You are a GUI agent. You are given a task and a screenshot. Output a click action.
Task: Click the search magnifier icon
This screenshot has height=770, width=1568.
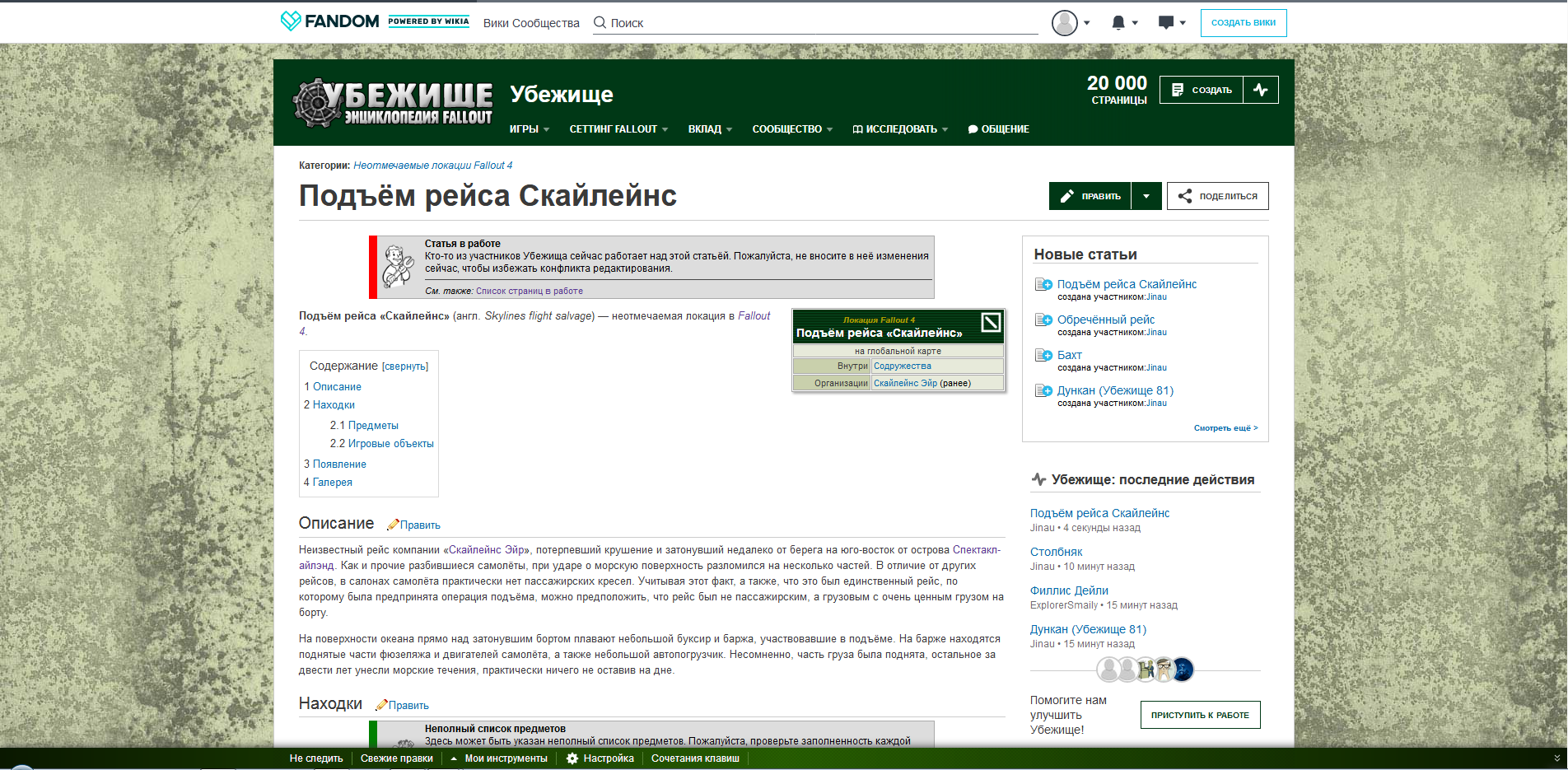600,23
